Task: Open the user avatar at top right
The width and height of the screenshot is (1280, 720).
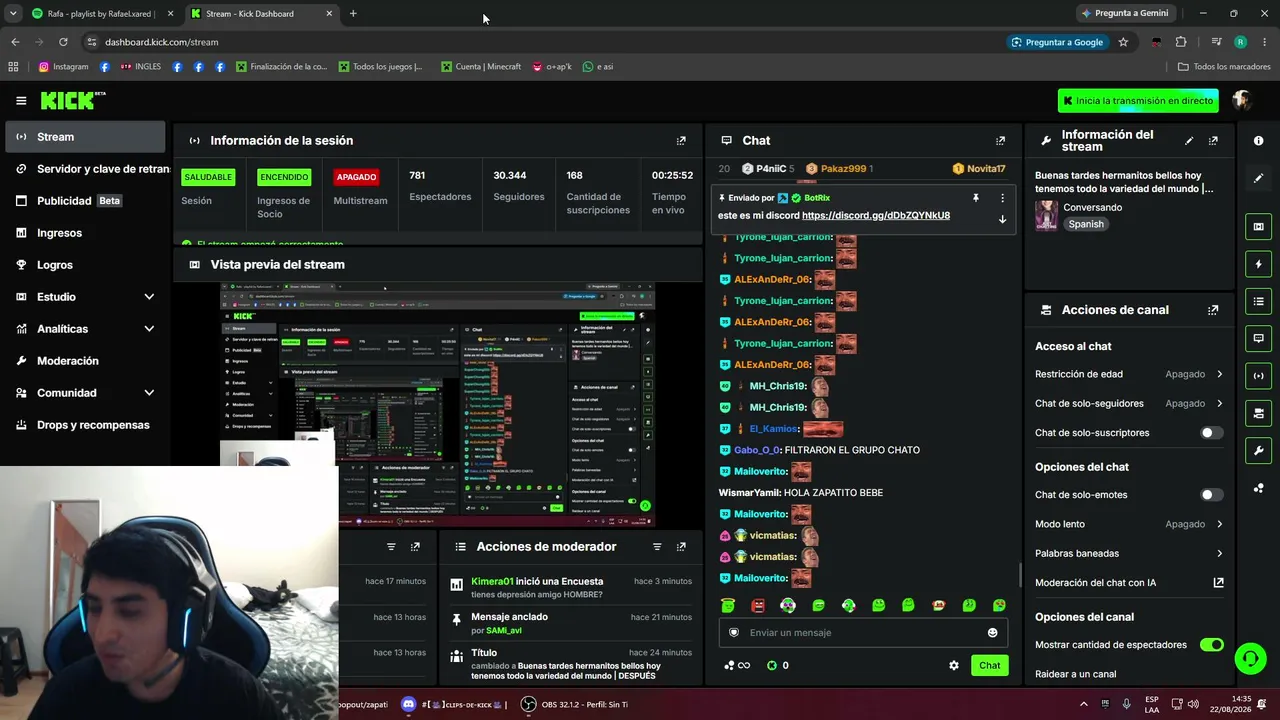Action: click(1242, 100)
